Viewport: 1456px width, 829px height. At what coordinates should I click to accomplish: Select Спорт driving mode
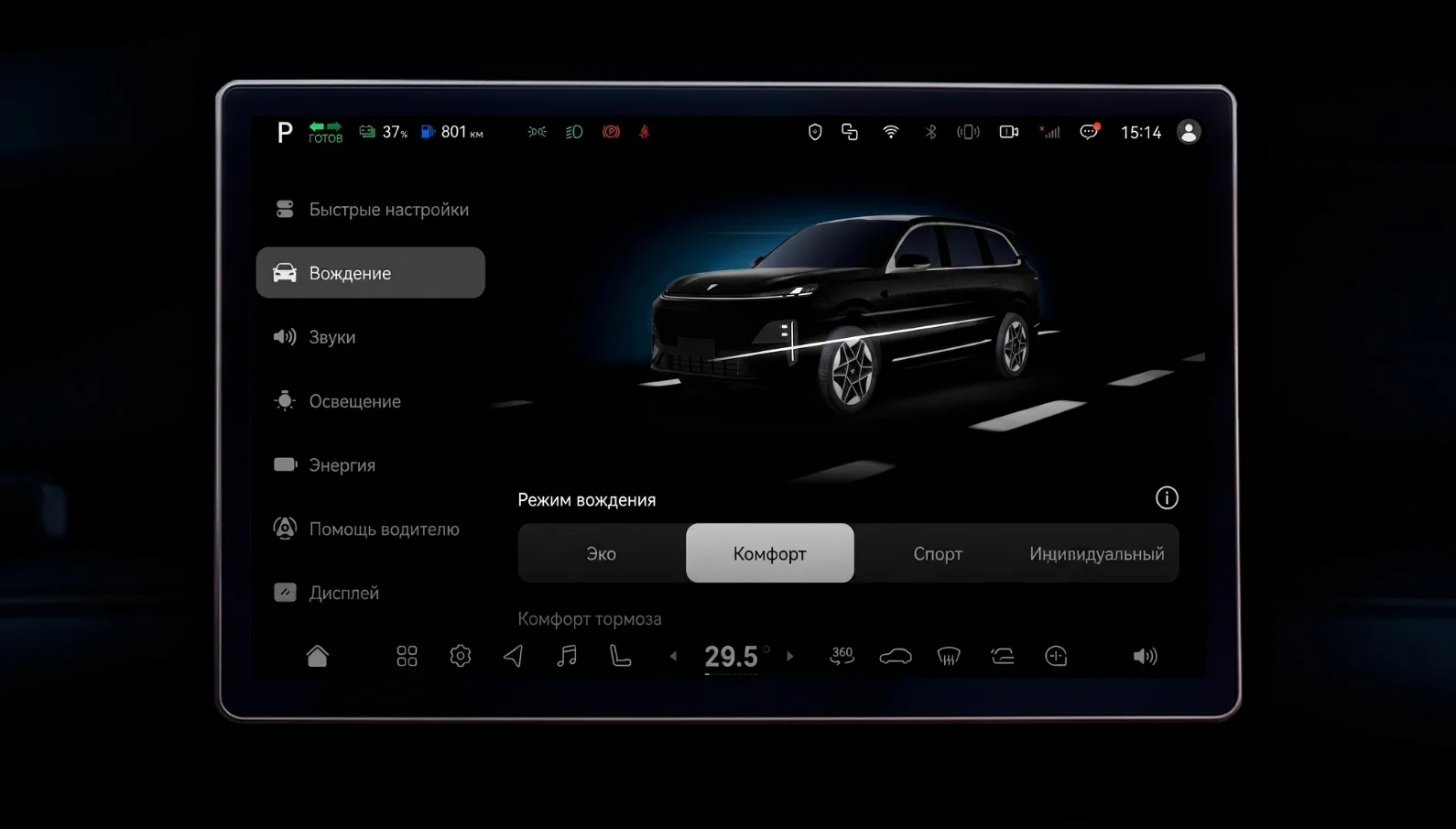click(x=938, y=553)
